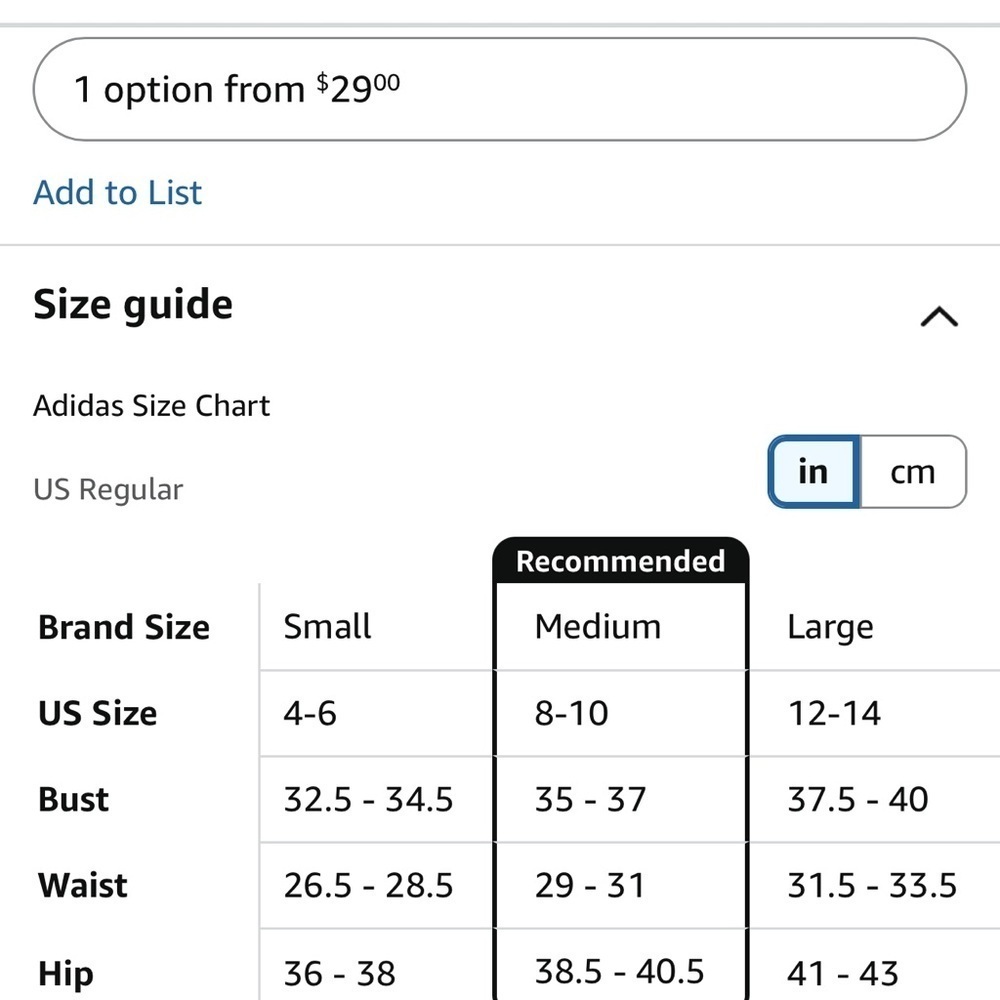Collapse the Size guide section heading
1000x1000 pixels.
(133, 304)
